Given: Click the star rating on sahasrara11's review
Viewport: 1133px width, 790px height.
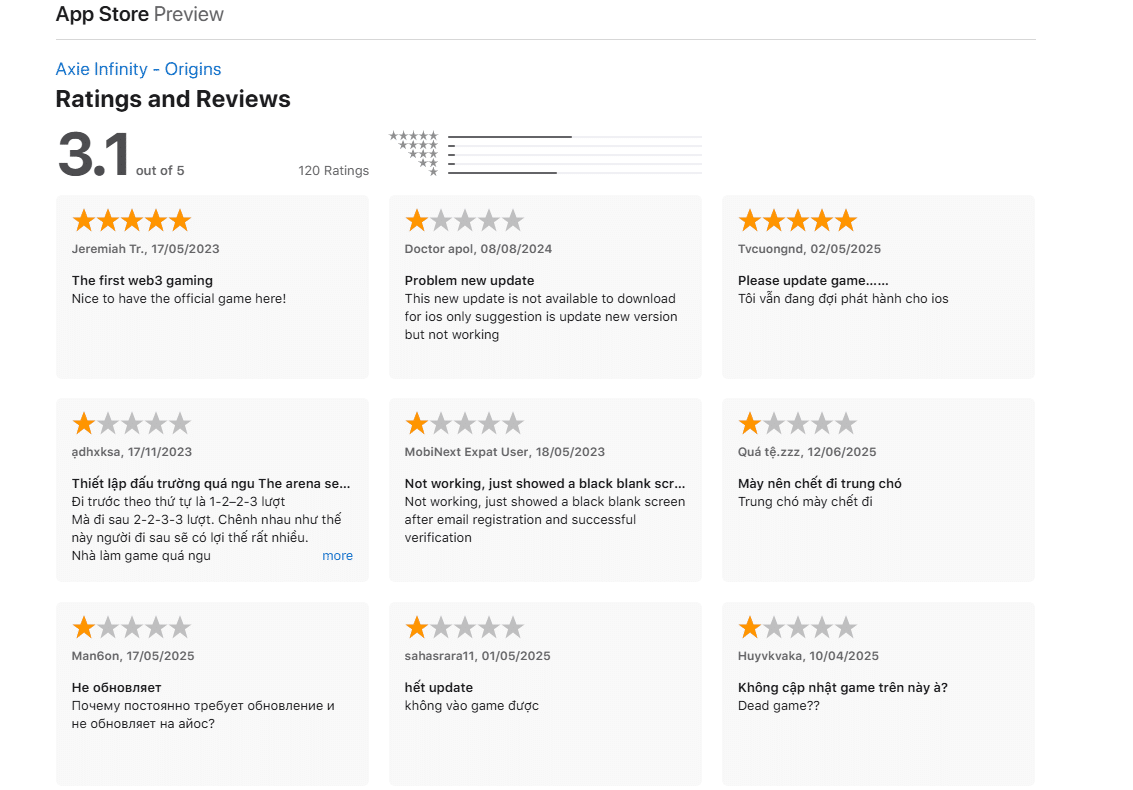Looking at the screenshot, I should pos(464,627).
